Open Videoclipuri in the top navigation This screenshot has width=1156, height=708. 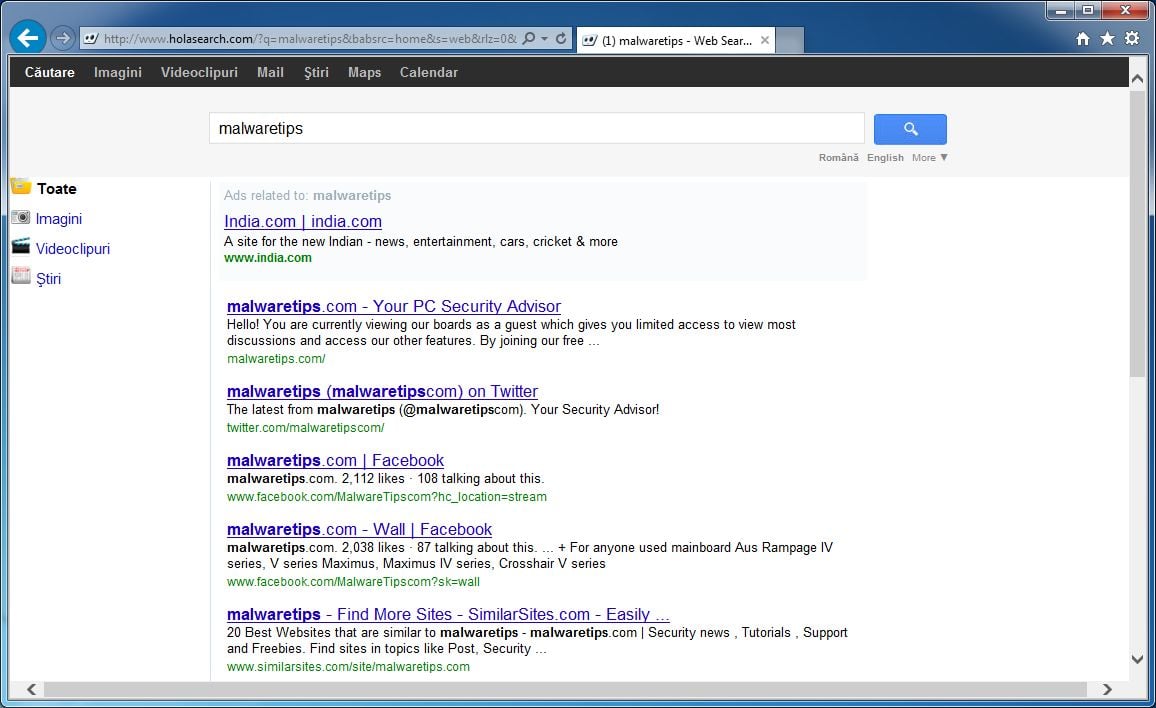tap(199, 72)
